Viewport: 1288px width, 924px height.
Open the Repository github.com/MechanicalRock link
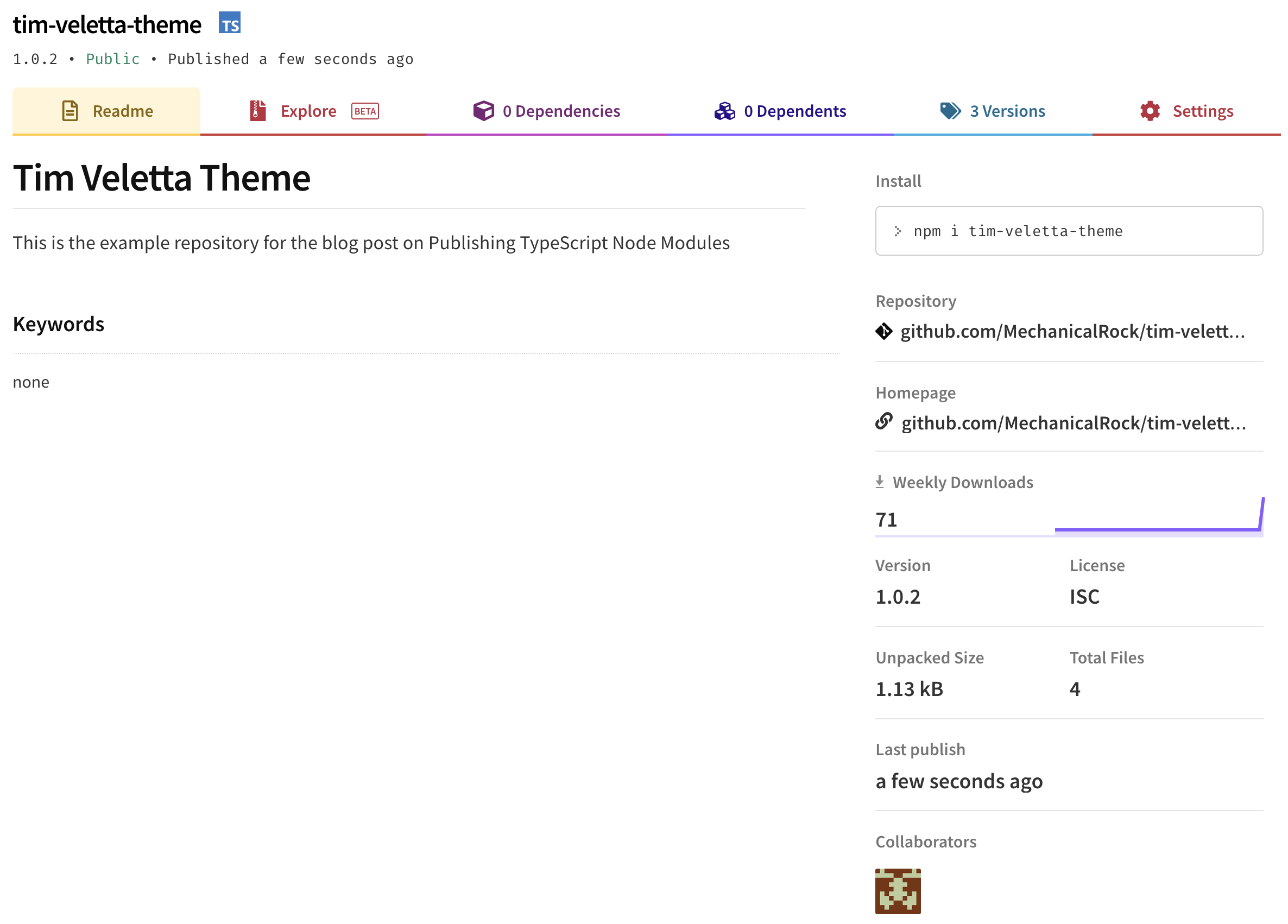(1073, 331)
